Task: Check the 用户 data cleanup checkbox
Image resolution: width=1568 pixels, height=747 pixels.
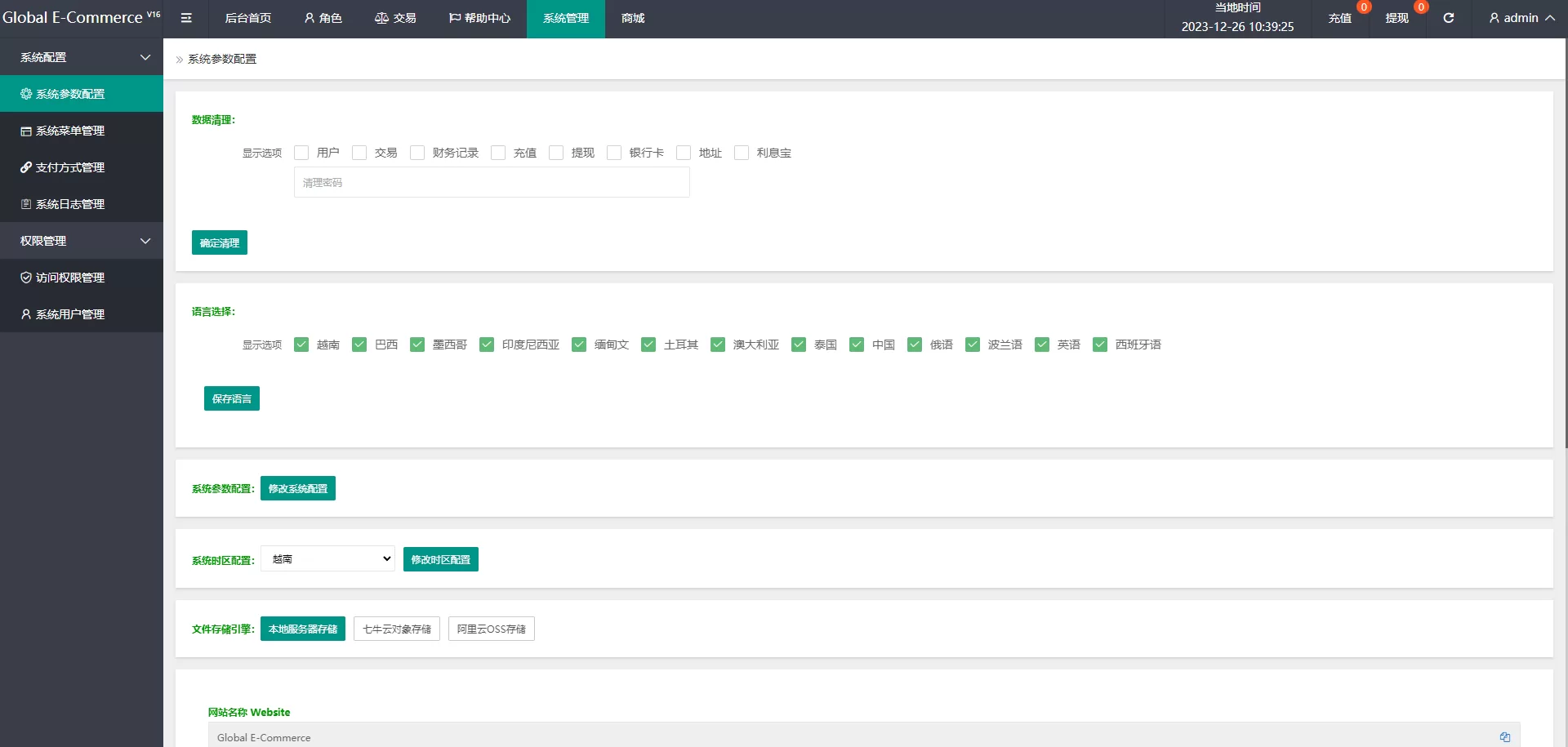Action: coord(301,153)
